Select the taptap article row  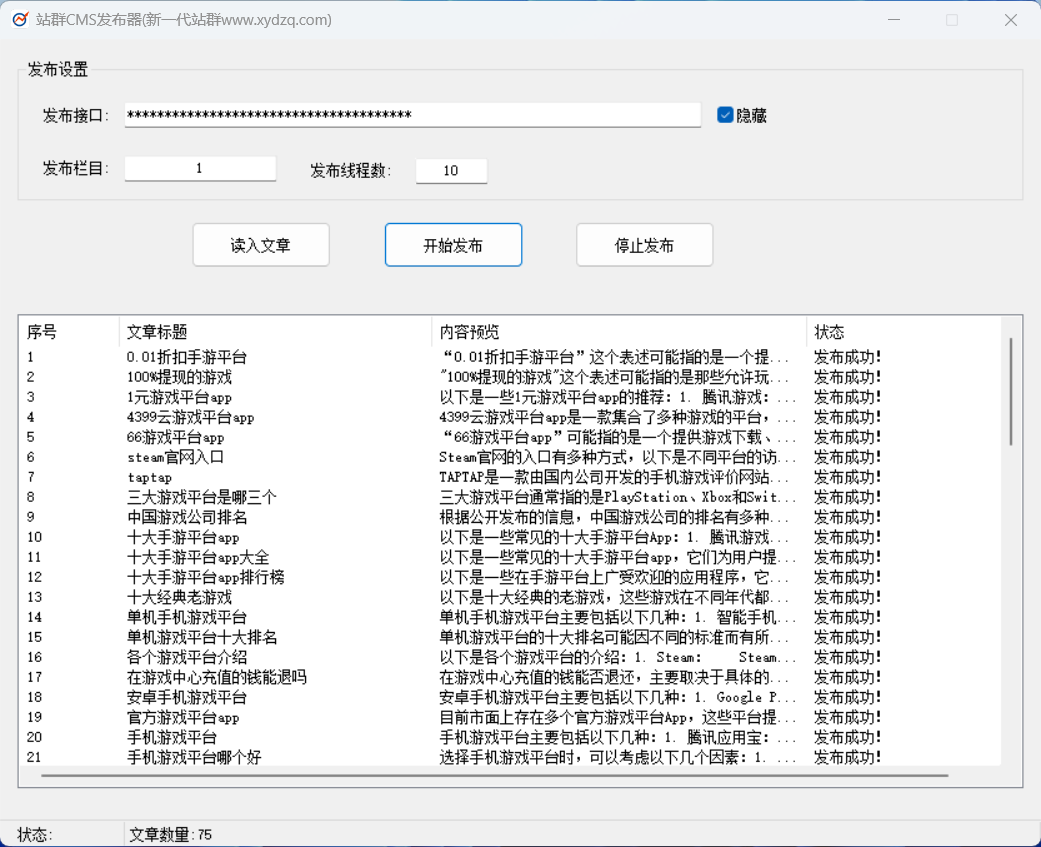150,477
